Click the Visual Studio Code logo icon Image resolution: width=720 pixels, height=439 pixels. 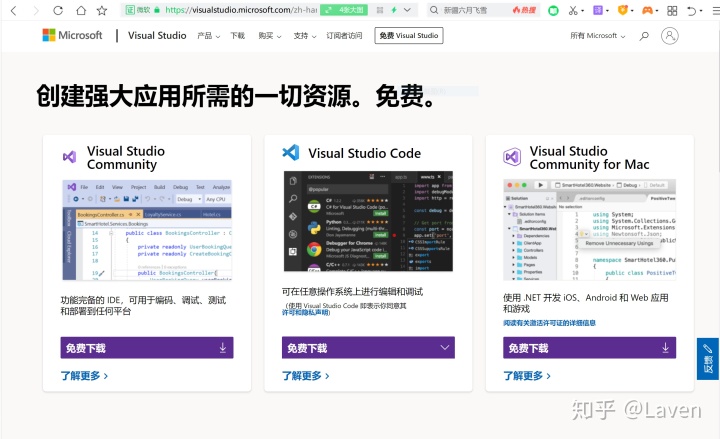click(291, 152)
